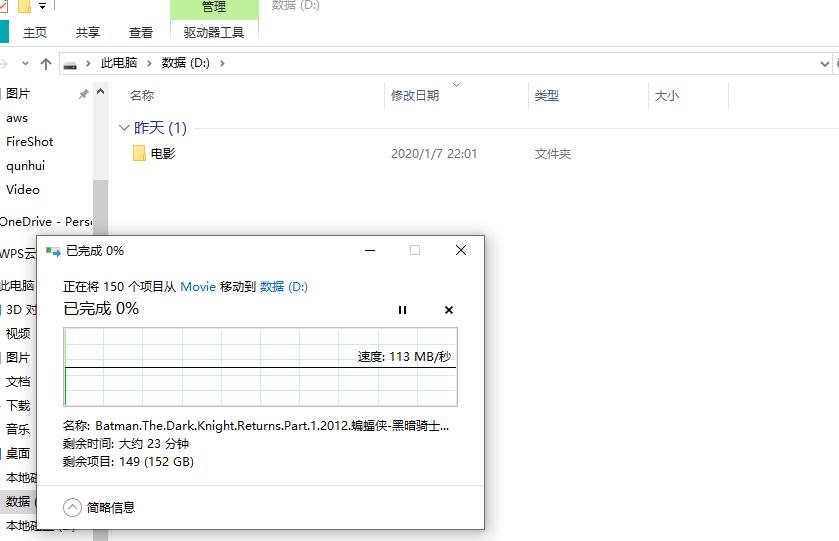The image size is (839, 541).
Task: Open the 查看 ribbon tab
Action: click(x=141, y=33)
